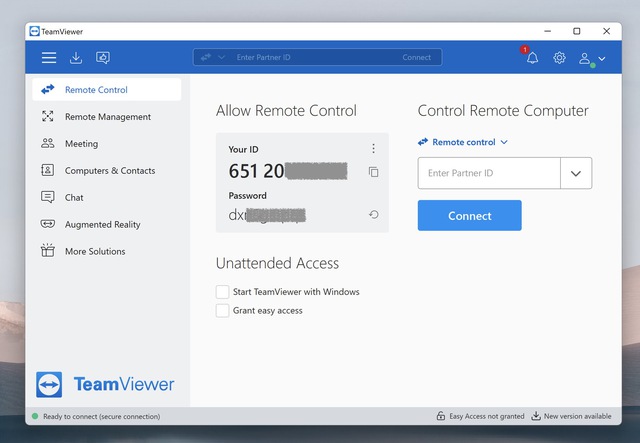The image size is (640, 443).
Task: Open Remote Management in the sidebar
Action: (107, 117)
